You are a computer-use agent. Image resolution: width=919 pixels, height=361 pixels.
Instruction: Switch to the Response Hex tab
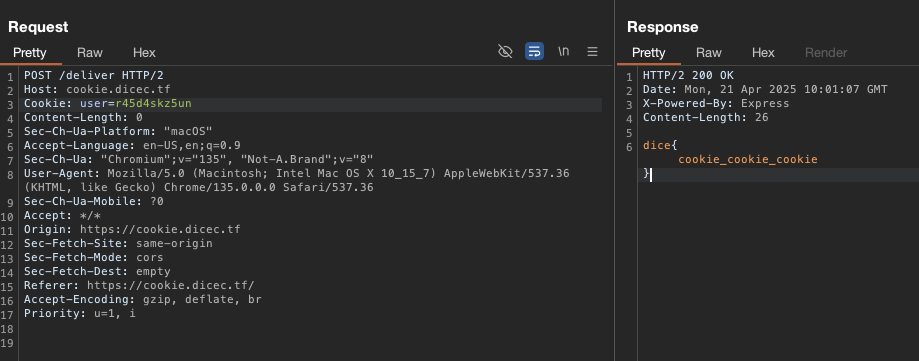coord(763,53)
